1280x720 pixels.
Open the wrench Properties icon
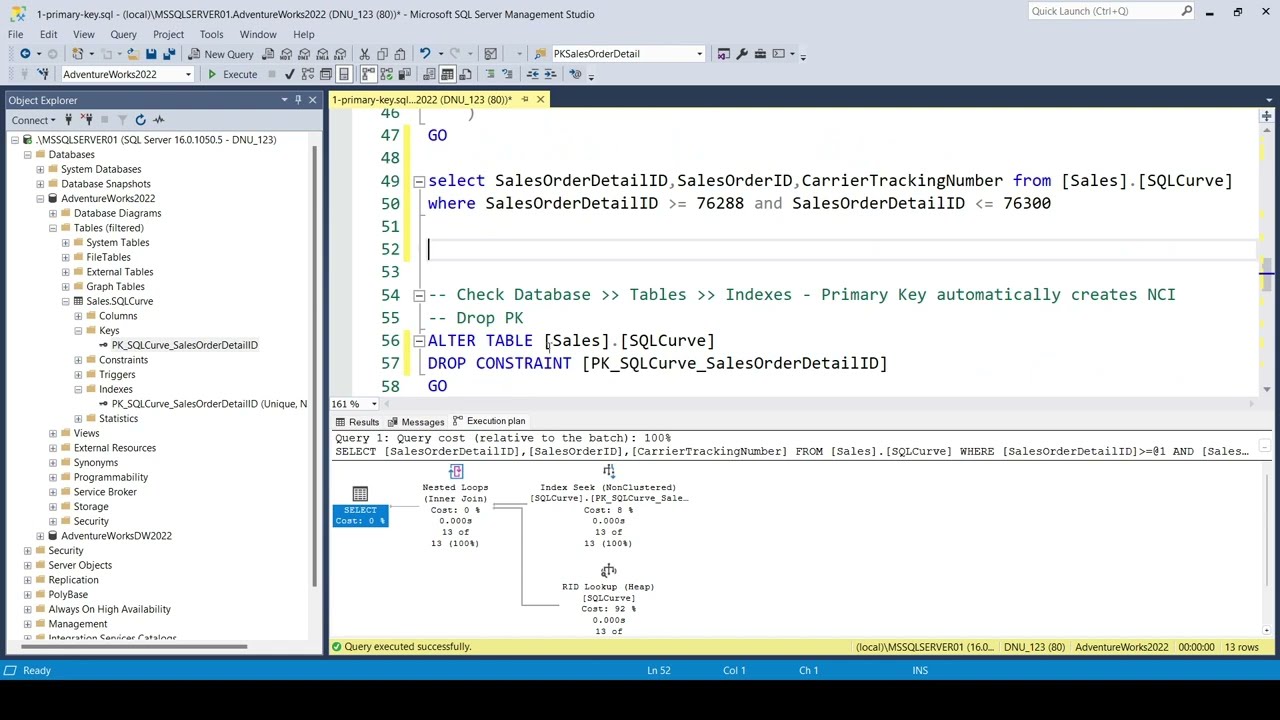point(742,54)
